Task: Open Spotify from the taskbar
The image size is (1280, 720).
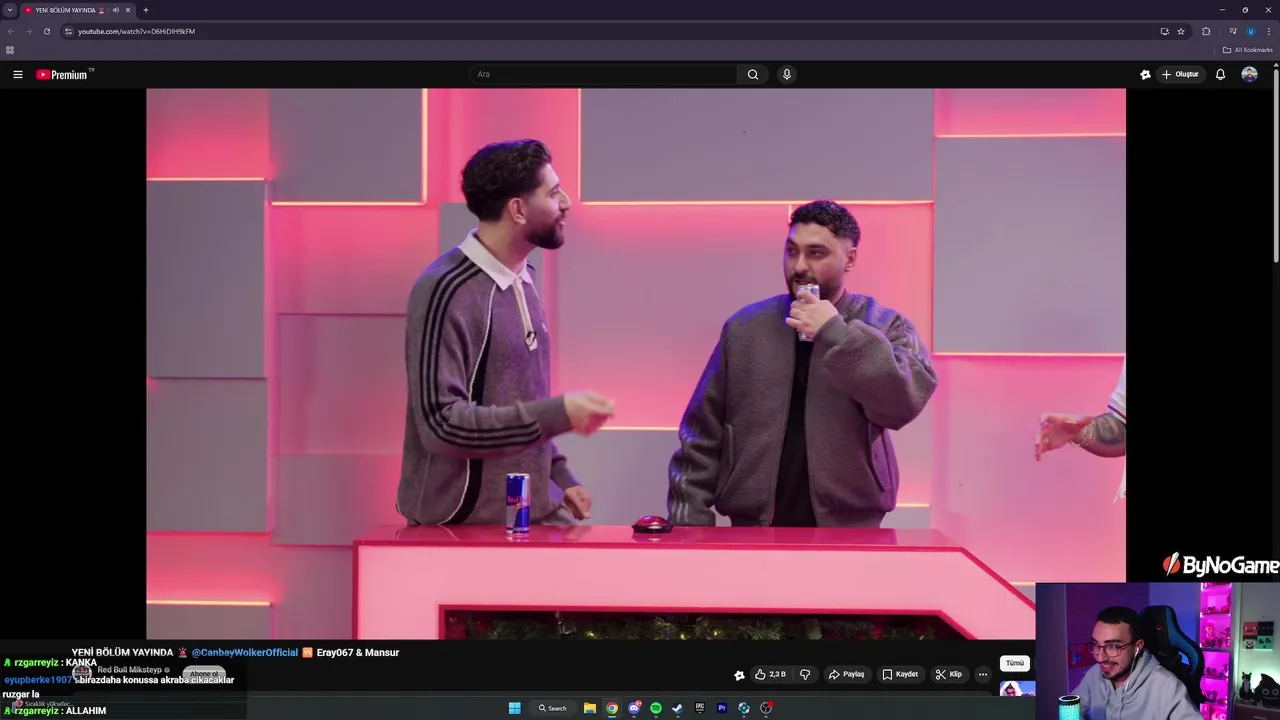Action: 656,708
